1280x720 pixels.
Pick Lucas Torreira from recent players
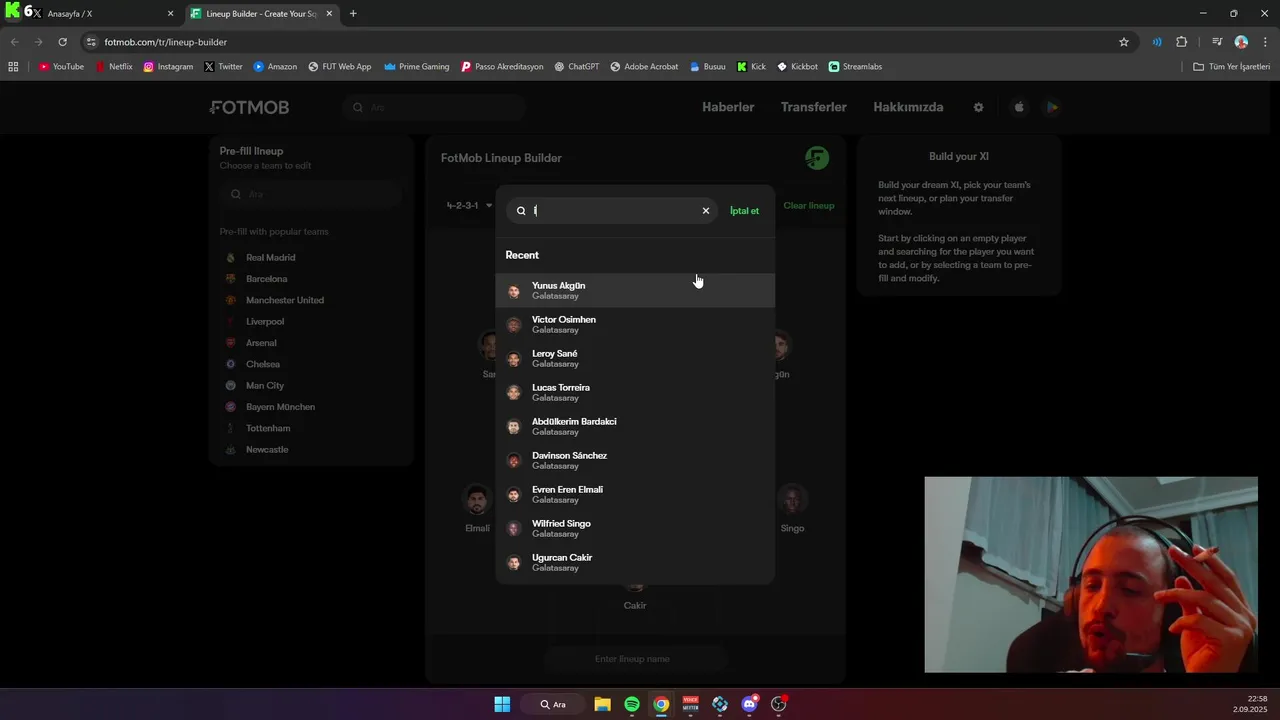pos(635,392)
